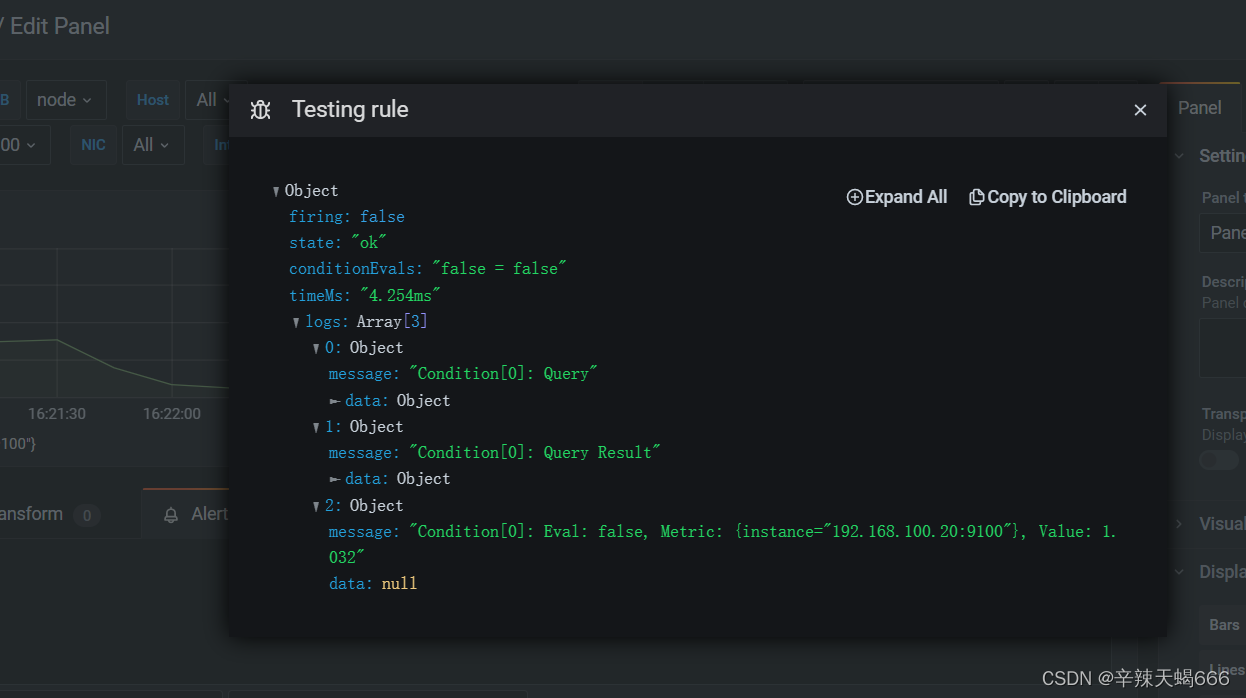This screenshot has height=698, width=1246.
Task: Click the bug icon beside Testing rule
Action: click(261, 110)
